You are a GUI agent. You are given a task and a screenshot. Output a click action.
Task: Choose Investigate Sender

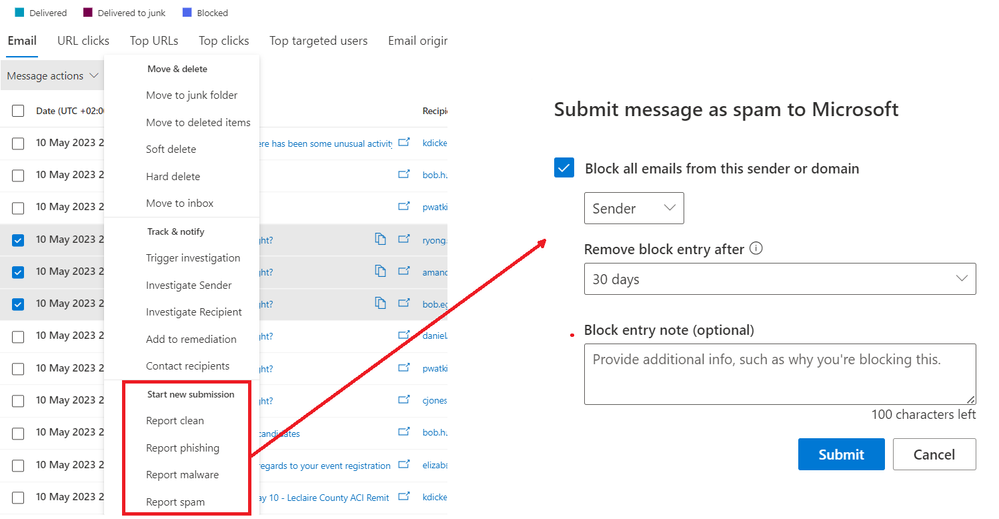[189, 285]
